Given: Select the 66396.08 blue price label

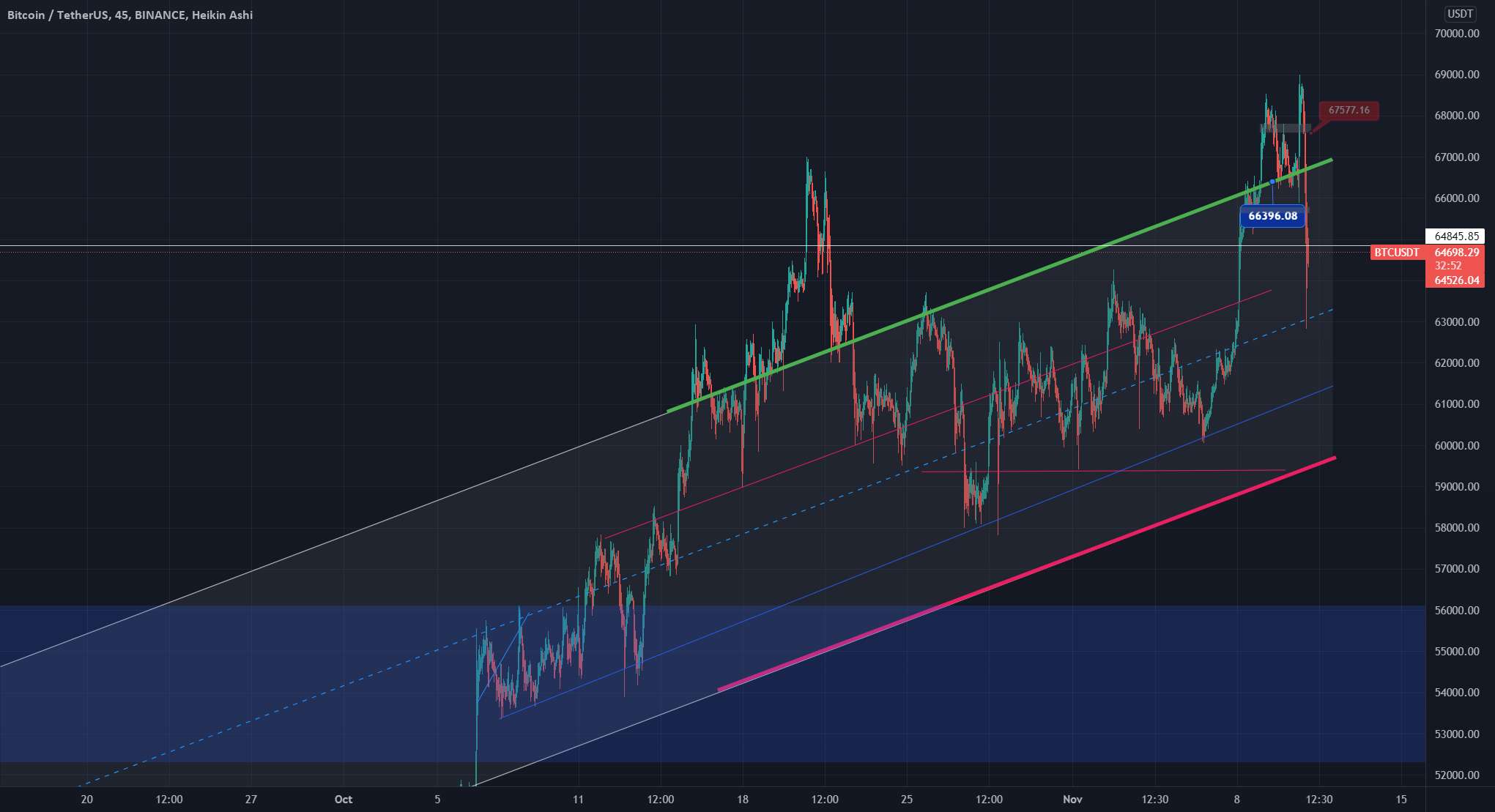Looking at the screenshot, I should tap(1272, 216).
